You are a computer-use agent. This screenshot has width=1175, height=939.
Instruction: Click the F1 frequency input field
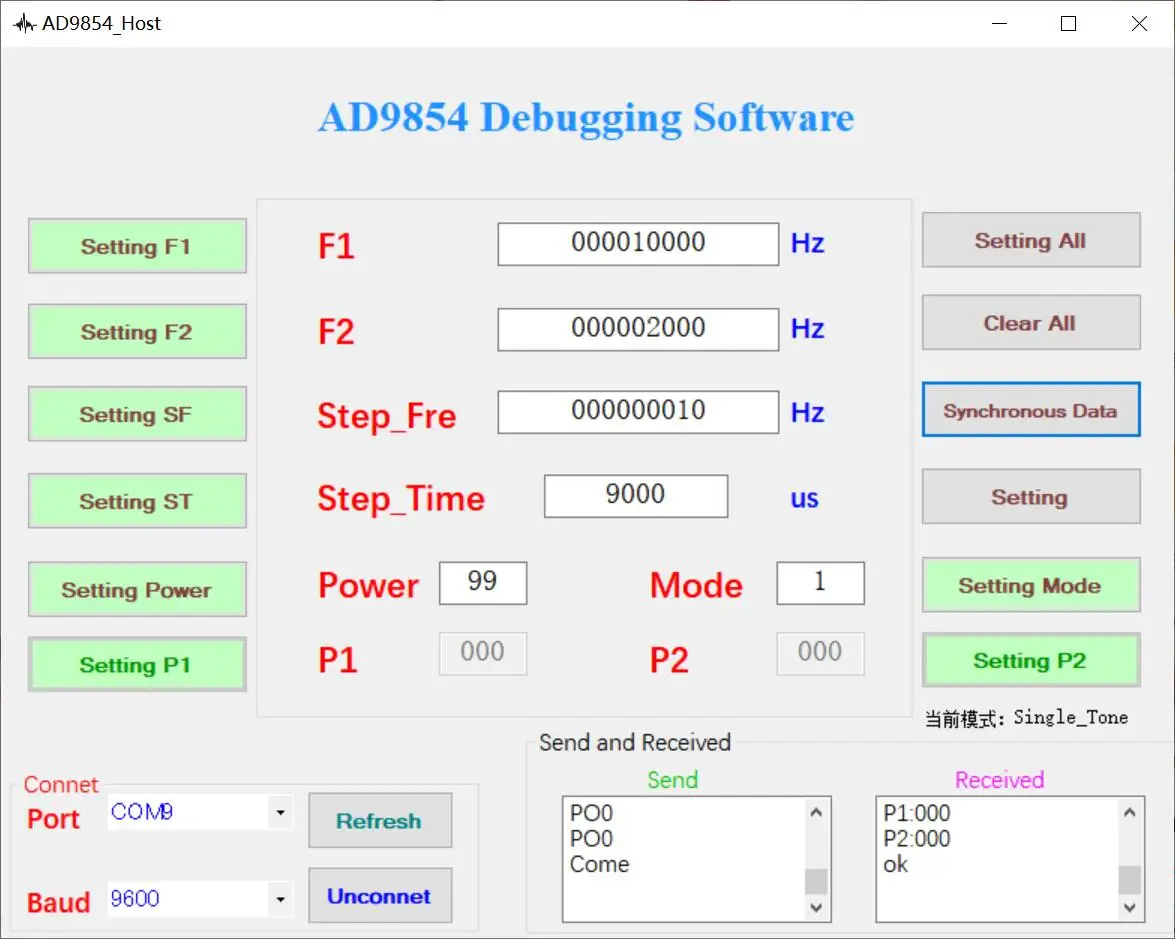(638, 244)
